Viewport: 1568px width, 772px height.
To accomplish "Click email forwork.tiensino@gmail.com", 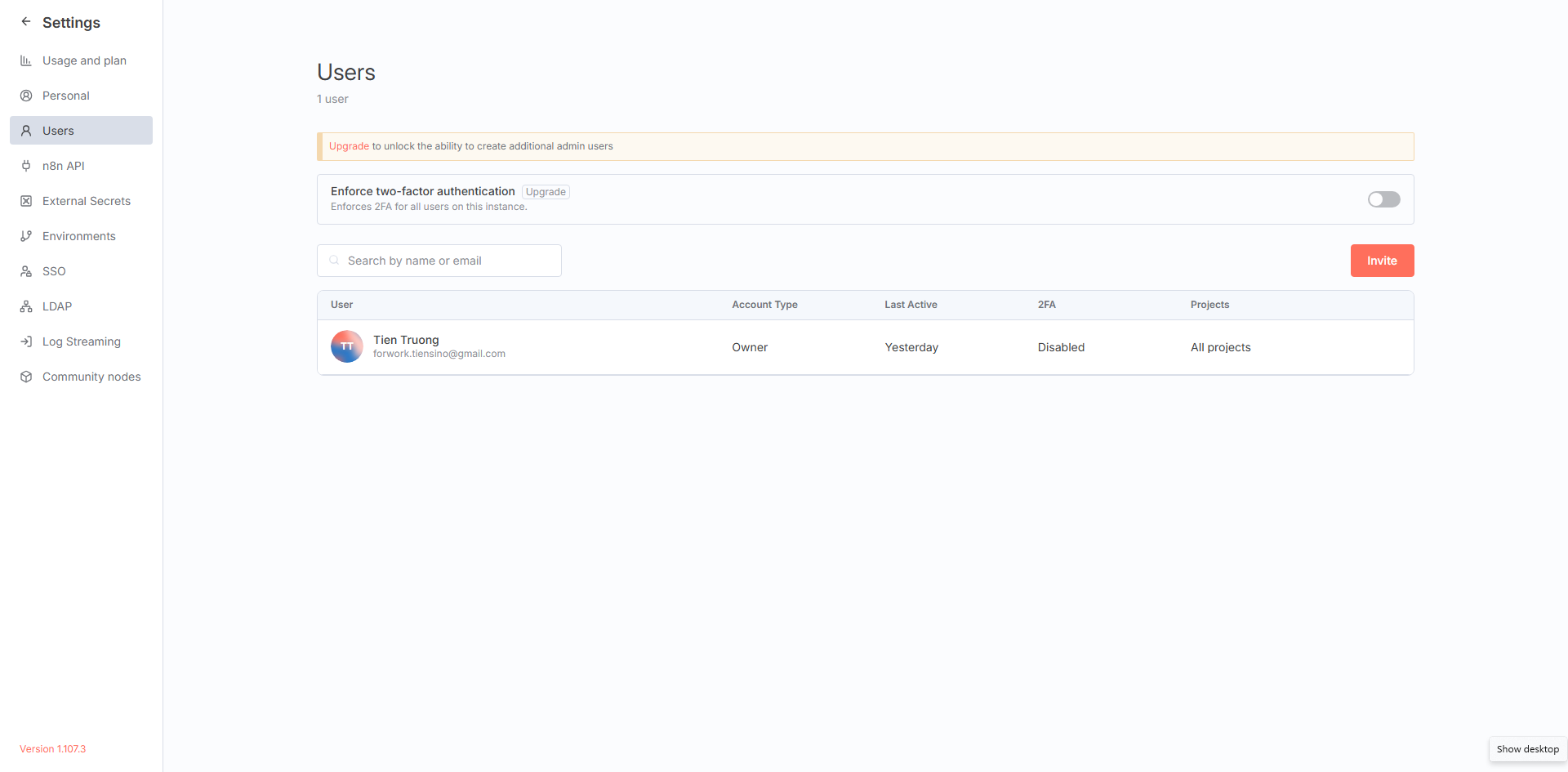I will pos(439,354).
